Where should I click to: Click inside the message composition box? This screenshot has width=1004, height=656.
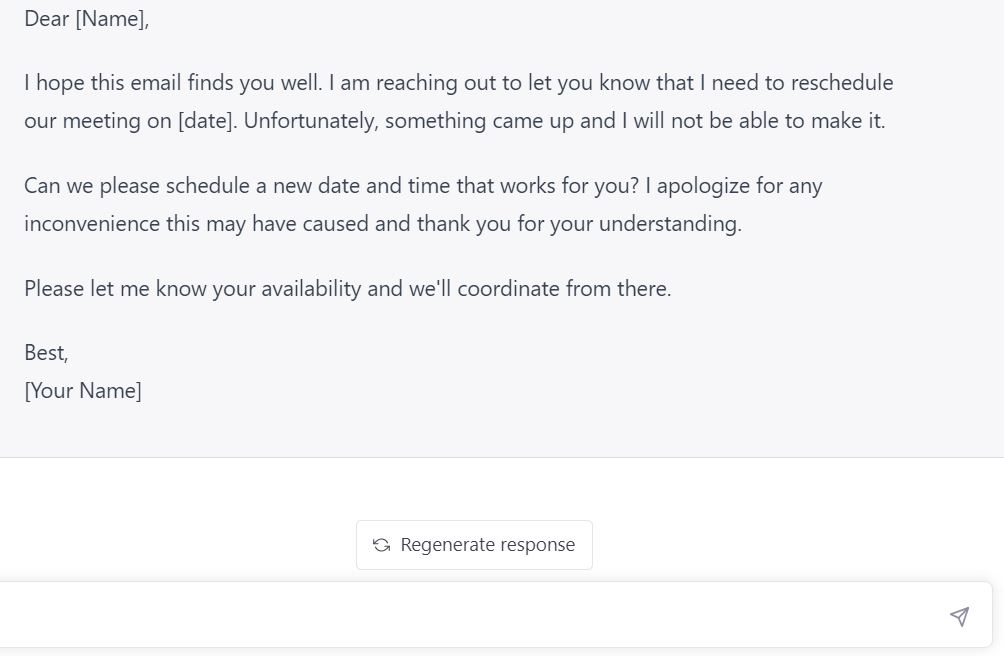pos(450,613)
